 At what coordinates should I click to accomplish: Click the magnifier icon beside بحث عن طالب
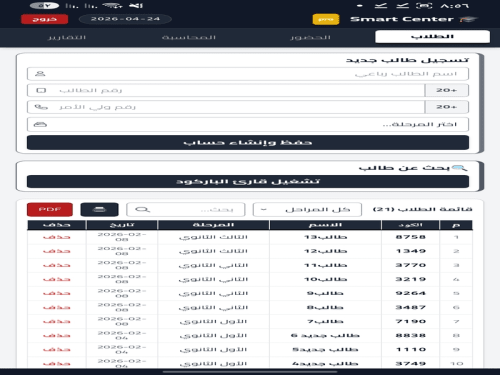[460, 168]
